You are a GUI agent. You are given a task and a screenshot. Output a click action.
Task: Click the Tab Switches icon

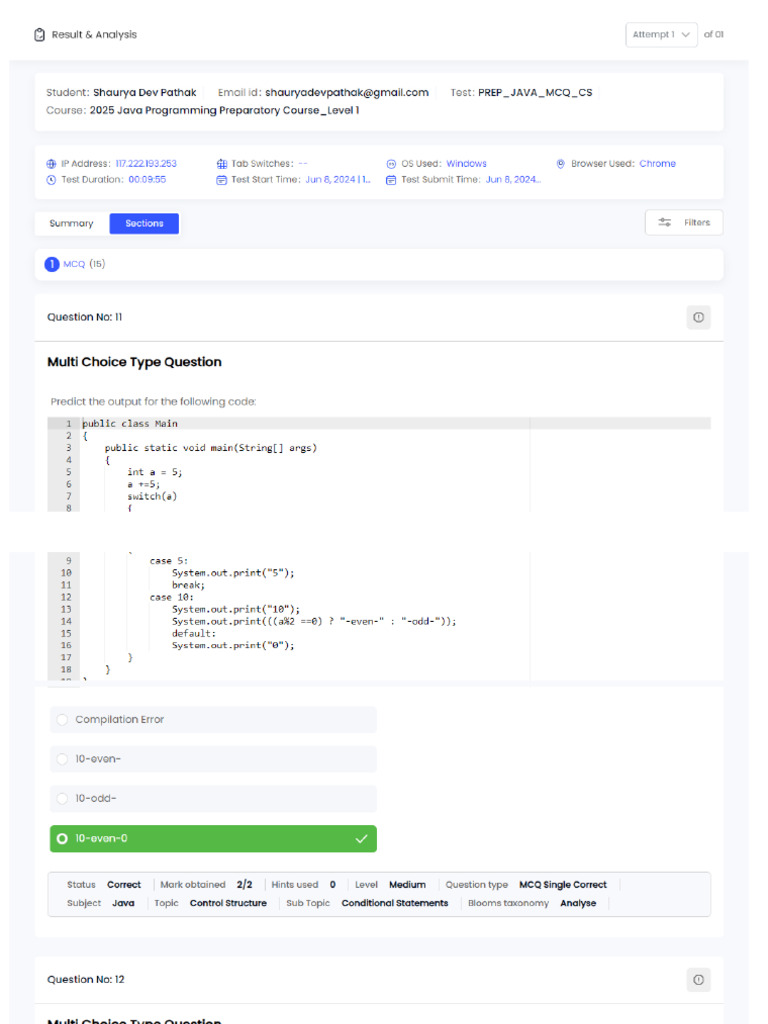click(x=222, y=164)
